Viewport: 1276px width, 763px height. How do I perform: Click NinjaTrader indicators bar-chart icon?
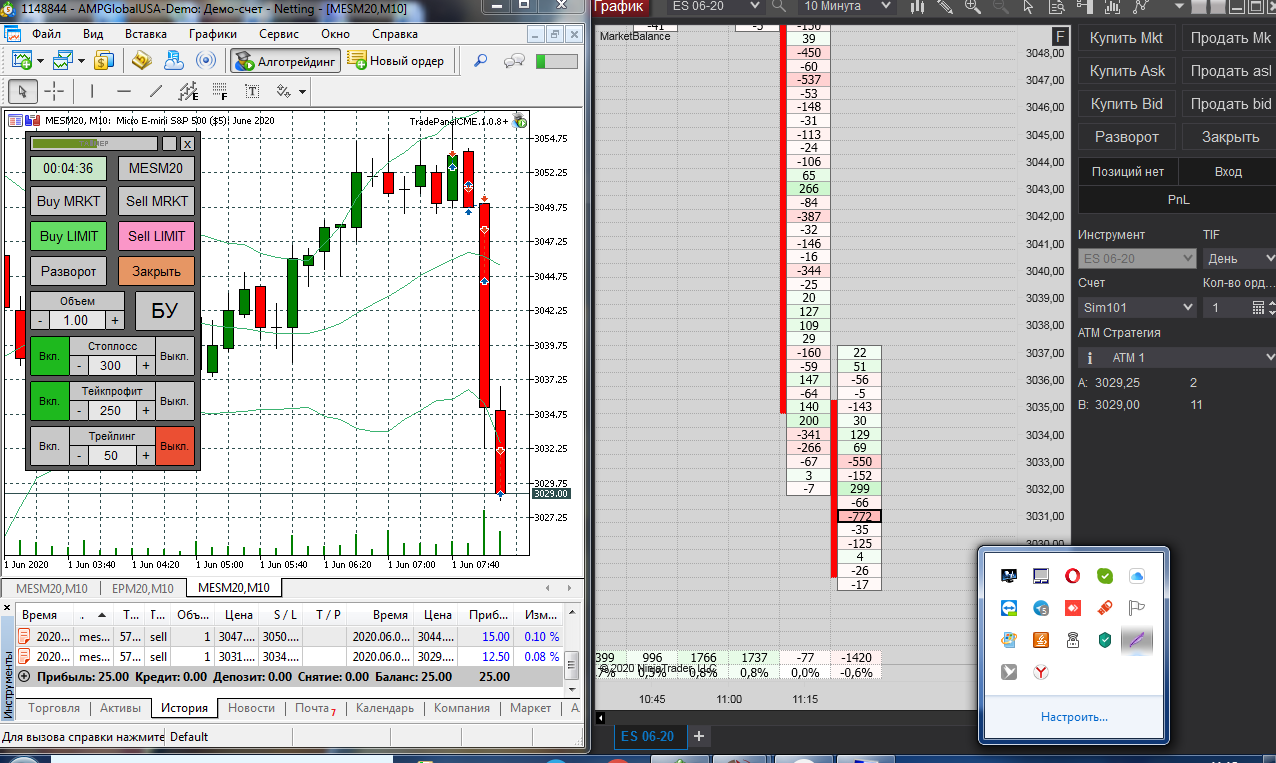point(1111,6)
